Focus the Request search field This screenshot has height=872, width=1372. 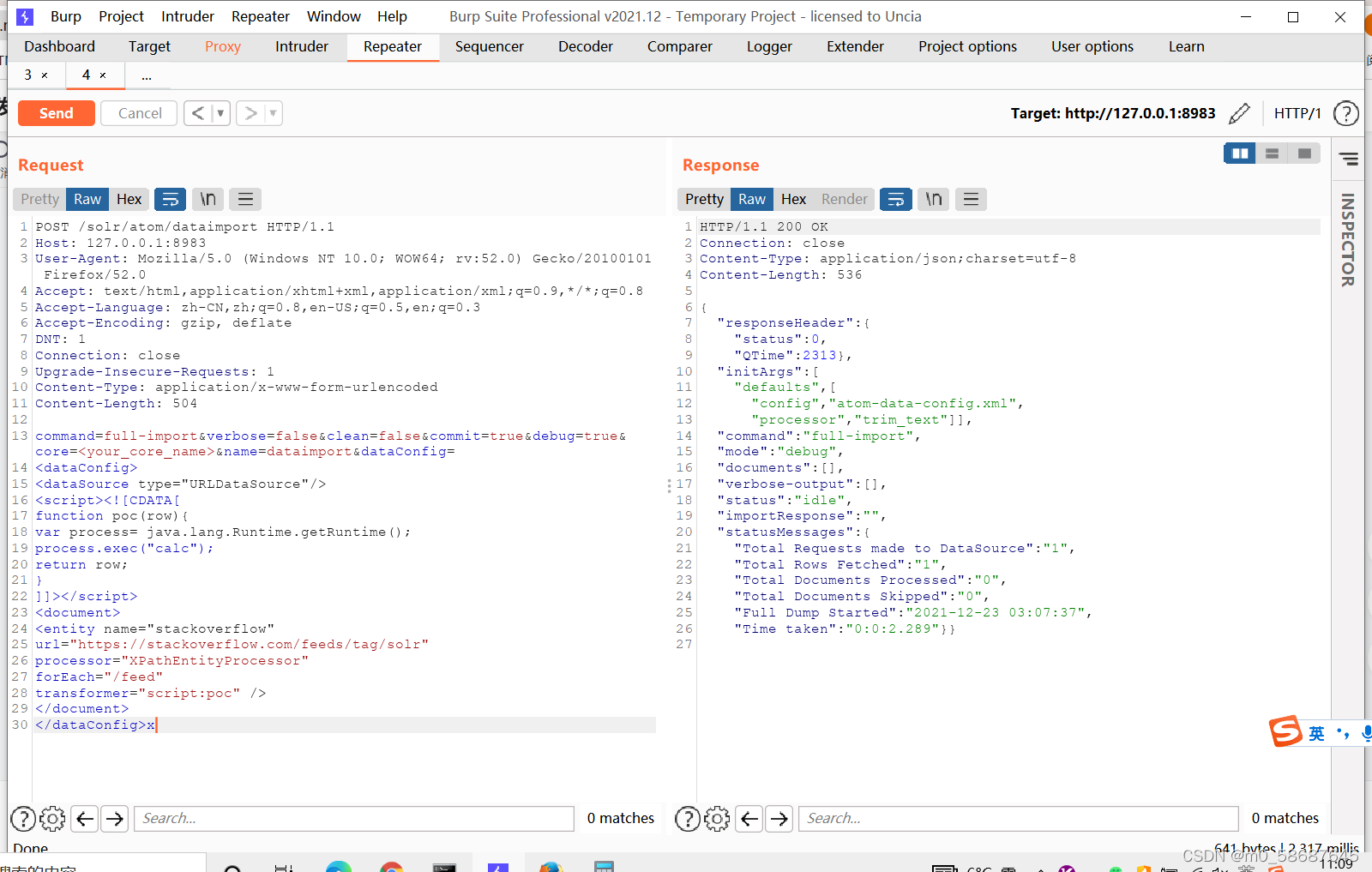pos(354,819)
